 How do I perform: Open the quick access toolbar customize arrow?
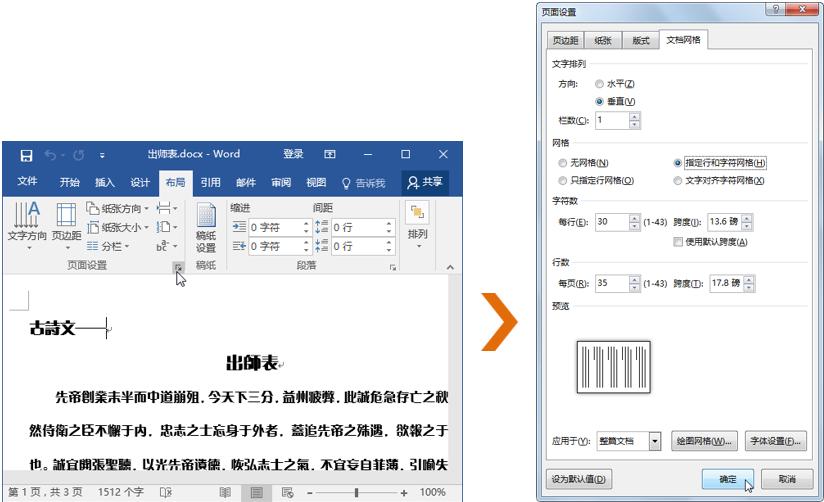point(102,155)
